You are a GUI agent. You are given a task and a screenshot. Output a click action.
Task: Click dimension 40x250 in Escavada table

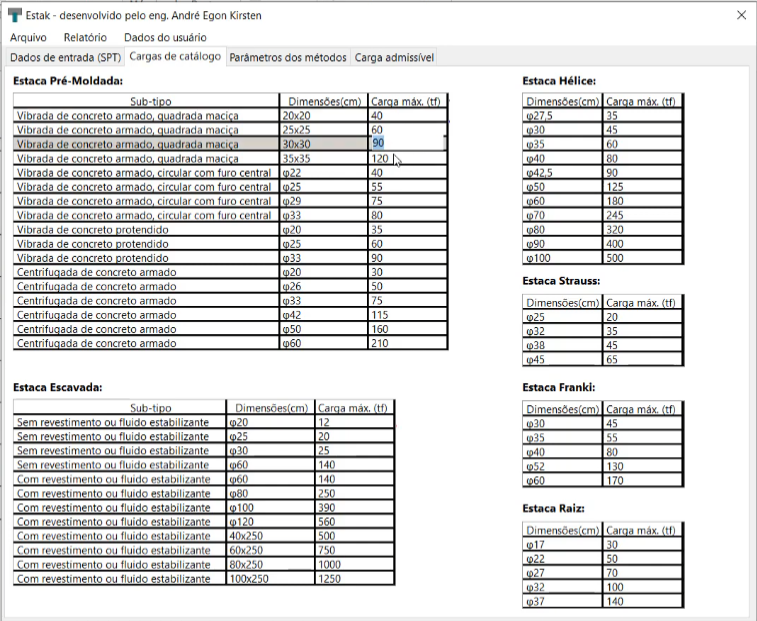click(x=270, y=536)
